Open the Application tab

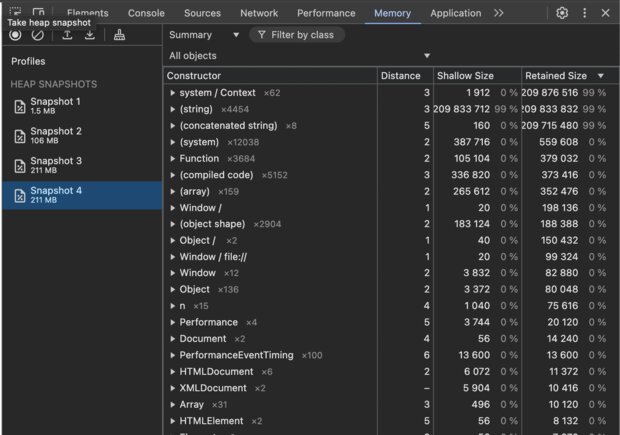coord(456,13)
